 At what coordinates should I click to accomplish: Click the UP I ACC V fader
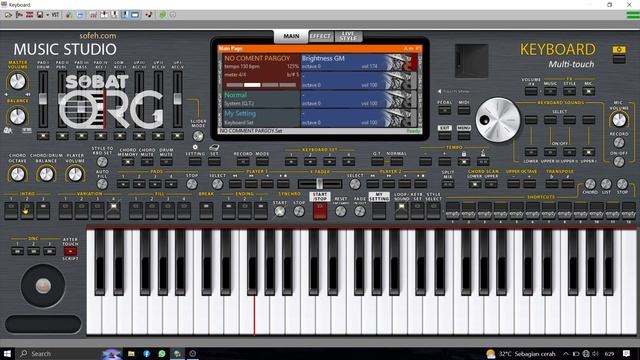pyautogui.click(x=177, y=99)
